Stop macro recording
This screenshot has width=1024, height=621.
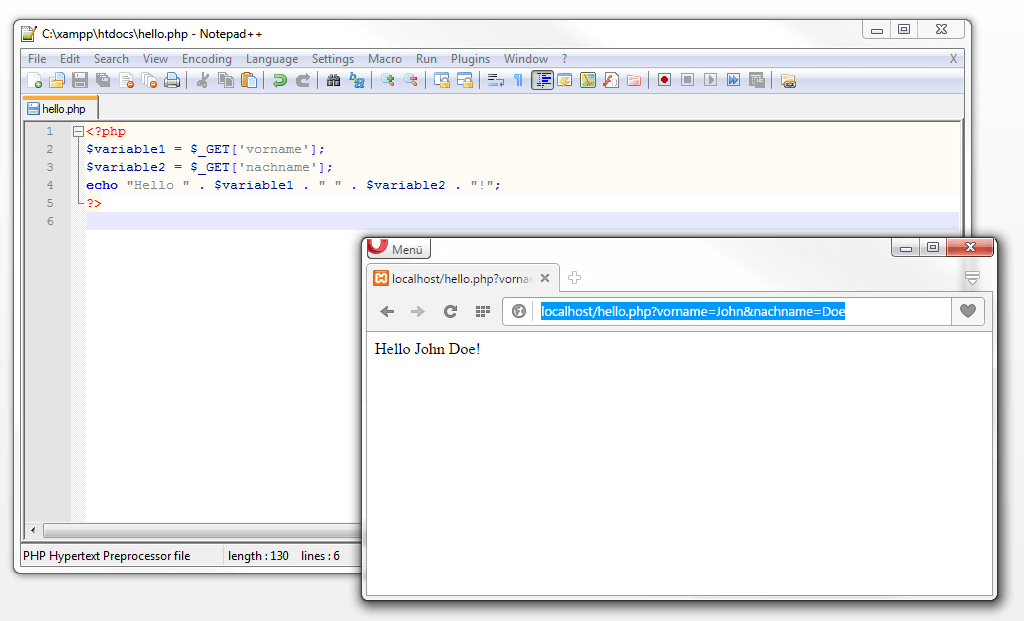687,80
